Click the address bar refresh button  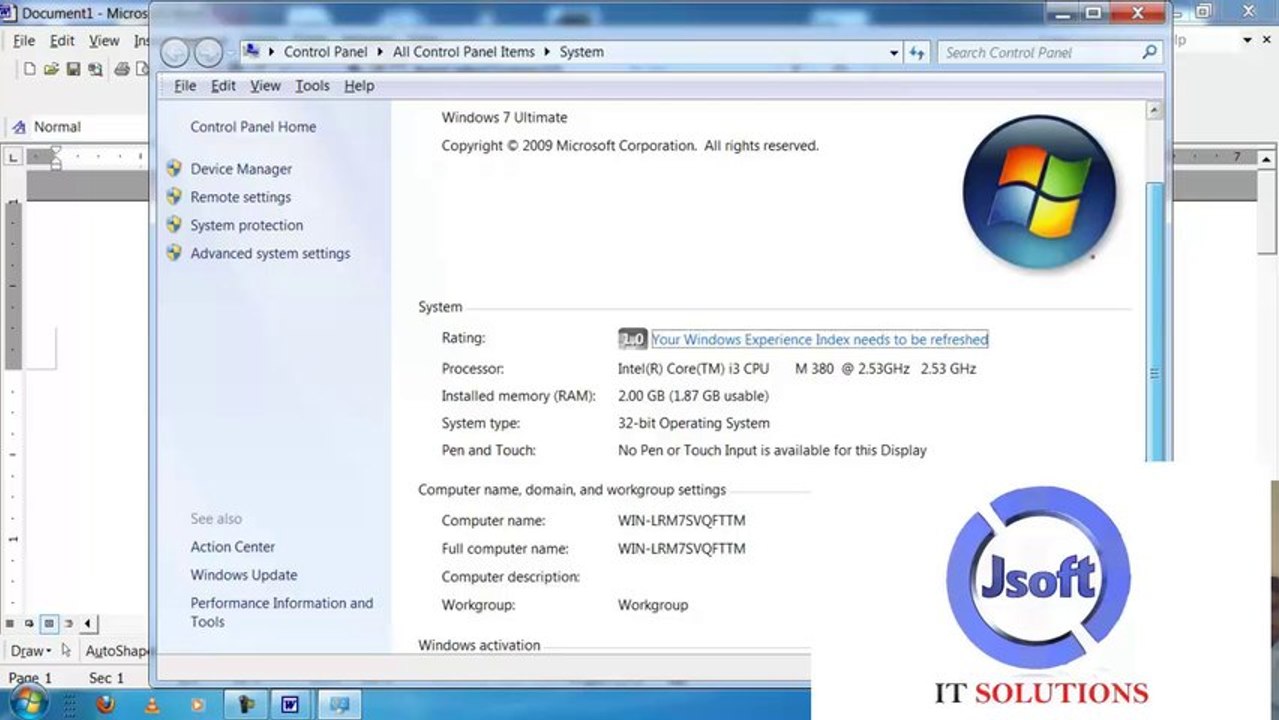(917, 52)
